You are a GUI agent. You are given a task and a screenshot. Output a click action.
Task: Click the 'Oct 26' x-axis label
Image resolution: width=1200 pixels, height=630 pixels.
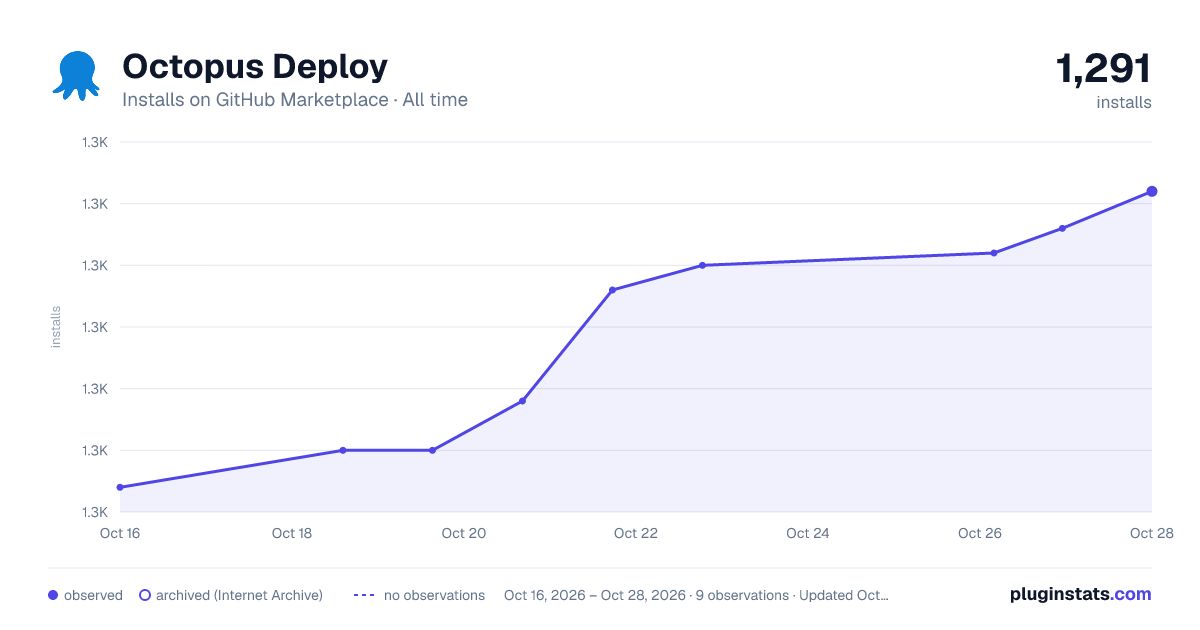pyautogui.click(x=980, y=533)
